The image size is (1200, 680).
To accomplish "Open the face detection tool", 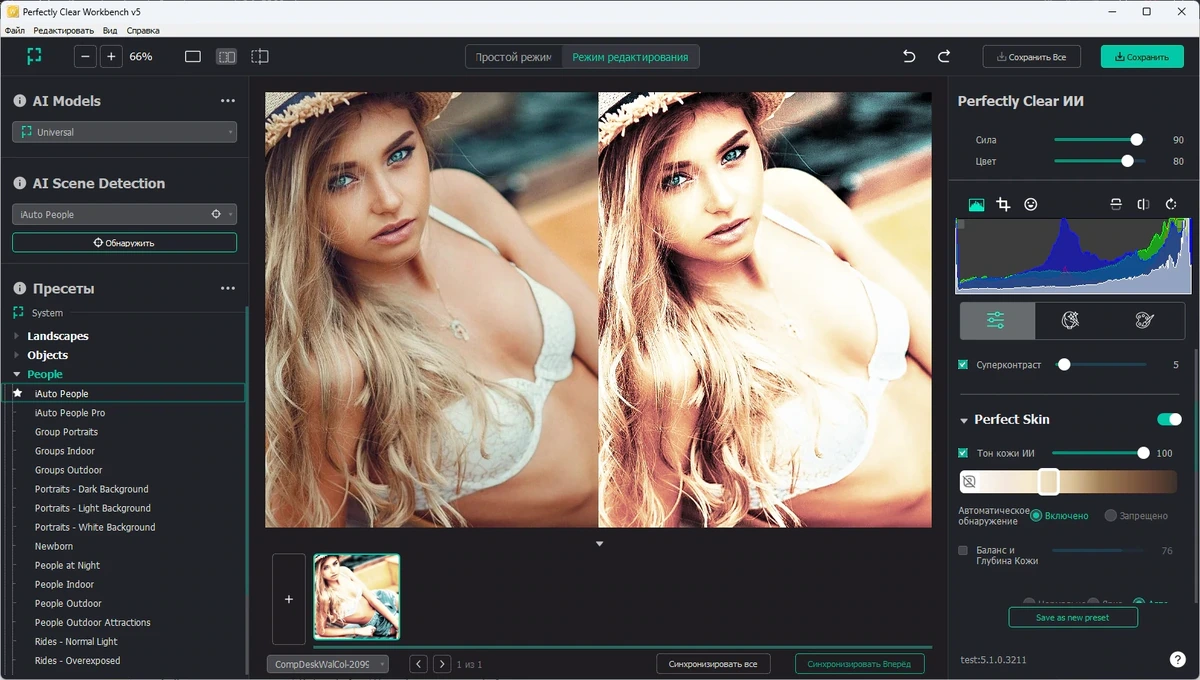I will click(x=1030, y=204).
